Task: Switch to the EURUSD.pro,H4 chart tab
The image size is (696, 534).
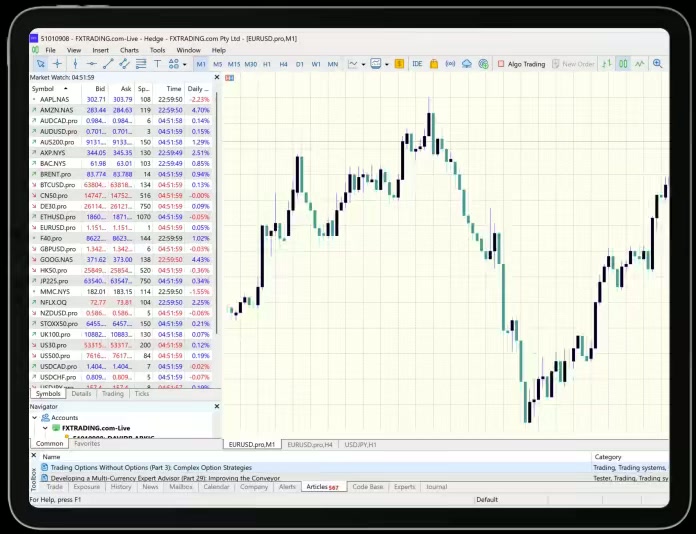Action: tap(310, 444)
